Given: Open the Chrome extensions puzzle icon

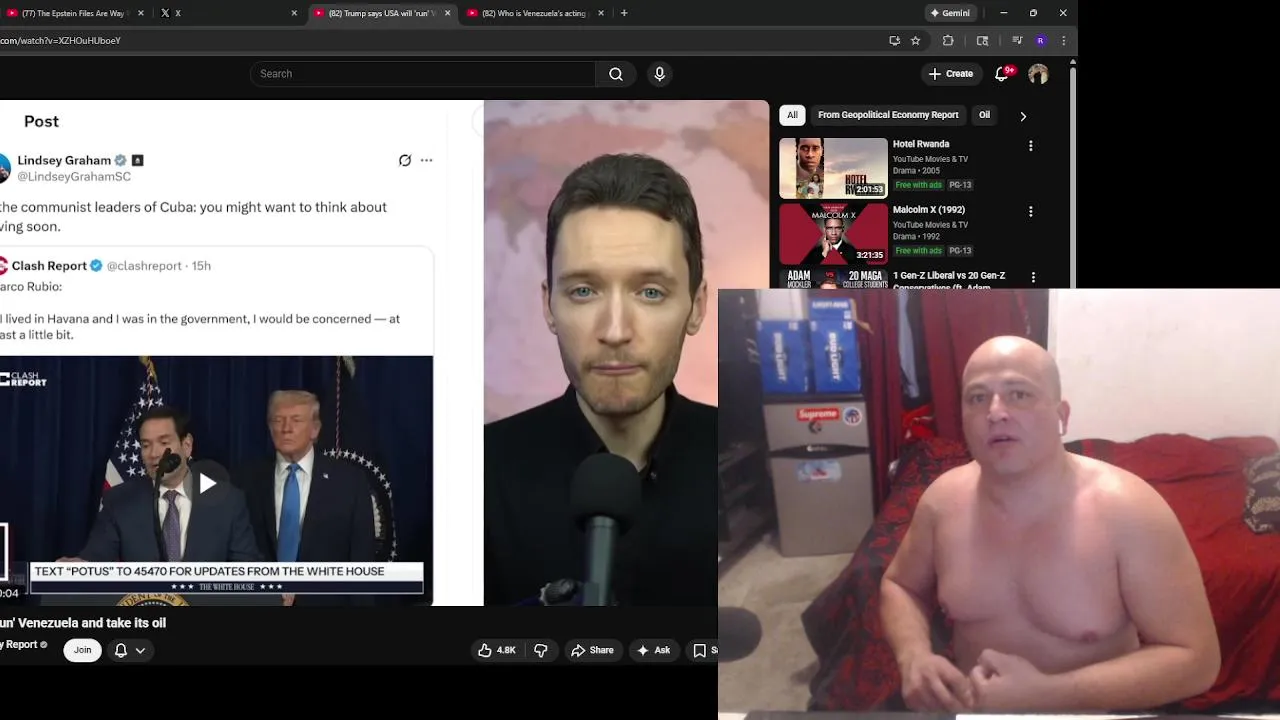Looking at the screenshot, I should pyautogui.click(x=948, y=41).
